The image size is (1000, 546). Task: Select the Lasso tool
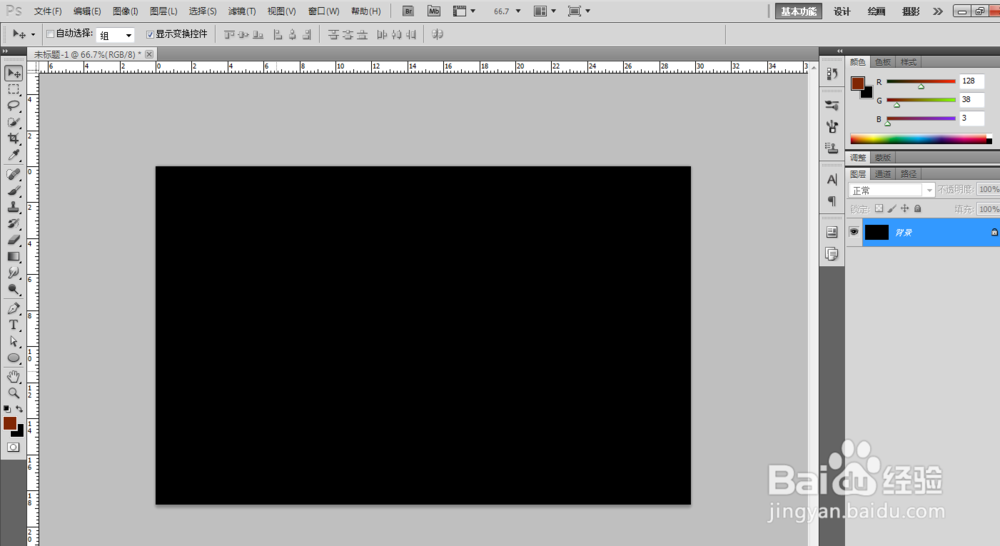click(x=13, y=106)
